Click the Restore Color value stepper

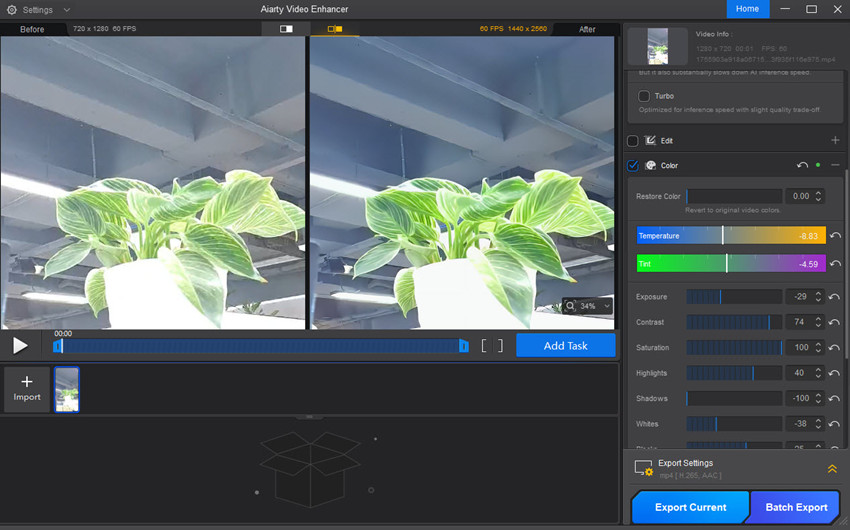pyautogui.click(x=819, y=196)
